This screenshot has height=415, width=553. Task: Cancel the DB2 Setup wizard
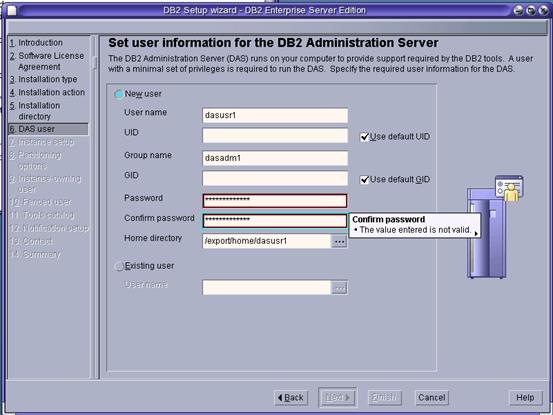pos(432,398)
